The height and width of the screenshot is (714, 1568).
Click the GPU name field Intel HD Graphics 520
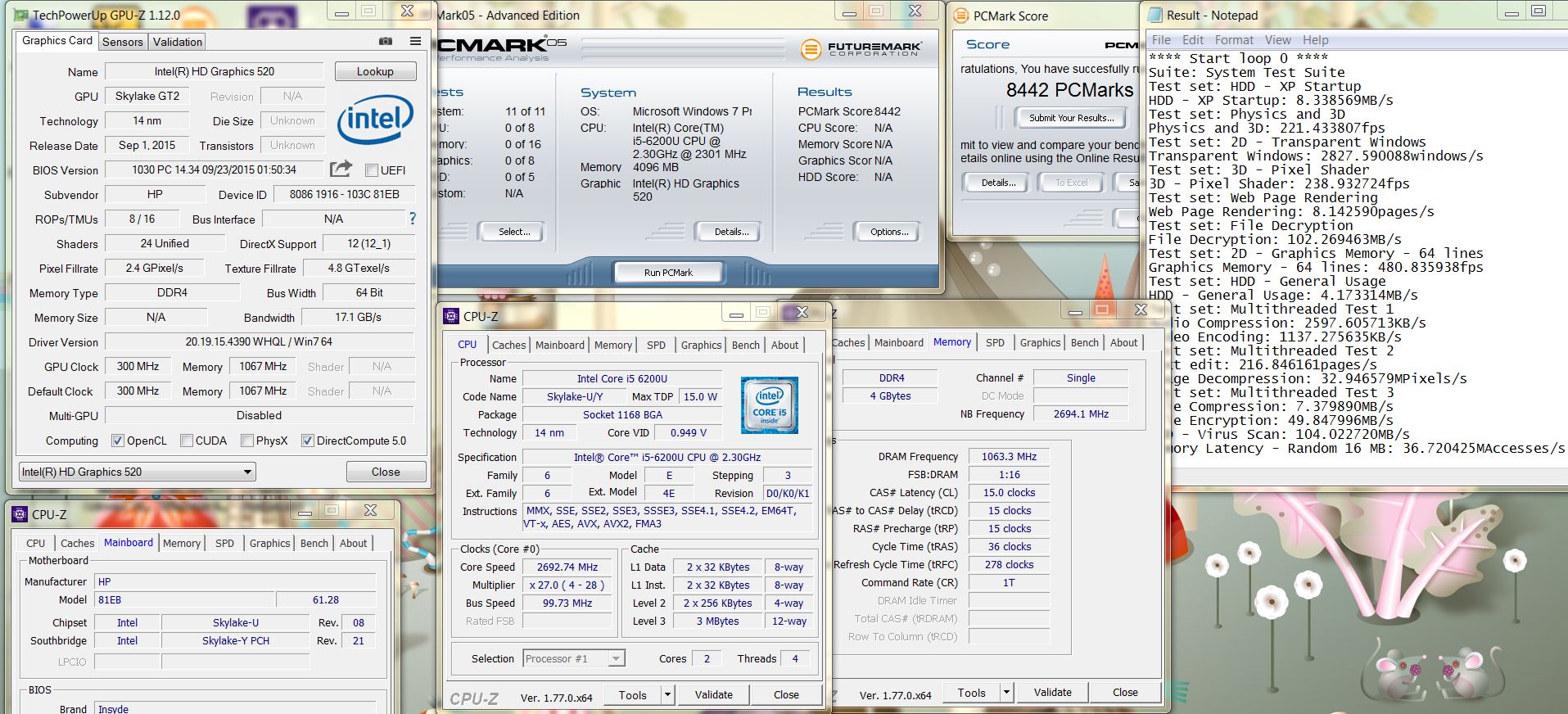(x=215, y=71)
